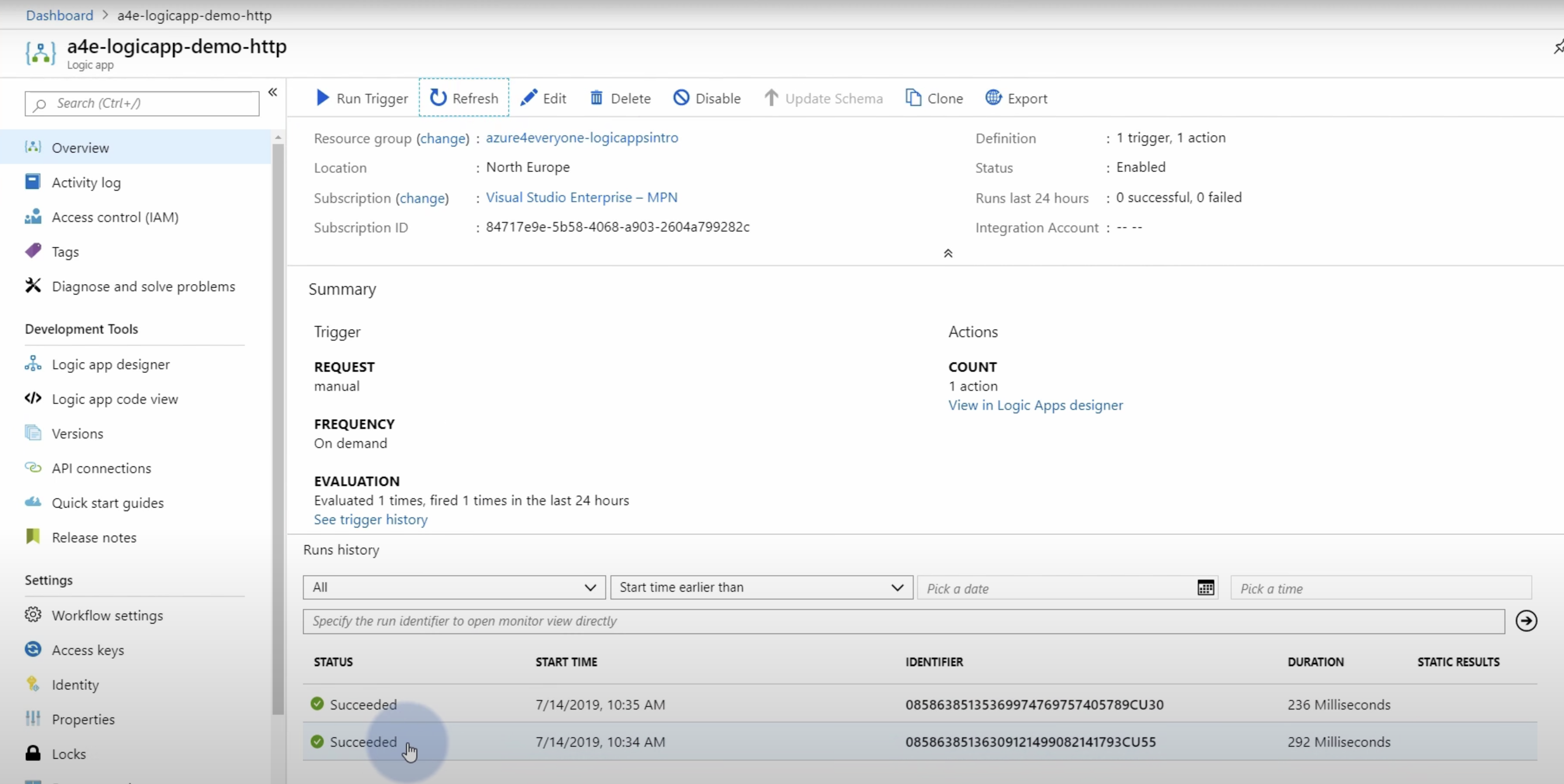Click the Edit pencil button
Viewport: 1564px width, 784px height.
point(543,98)
